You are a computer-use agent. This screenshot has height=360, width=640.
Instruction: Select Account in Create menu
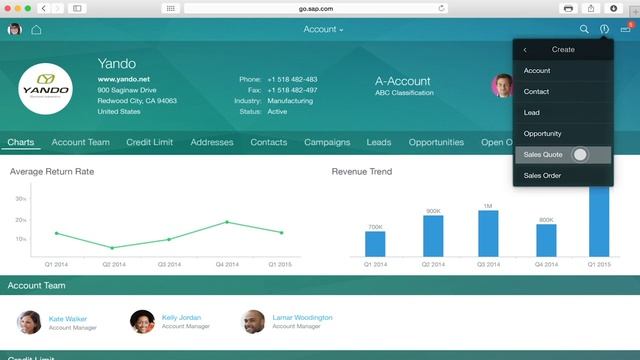(x=563, y=71)
